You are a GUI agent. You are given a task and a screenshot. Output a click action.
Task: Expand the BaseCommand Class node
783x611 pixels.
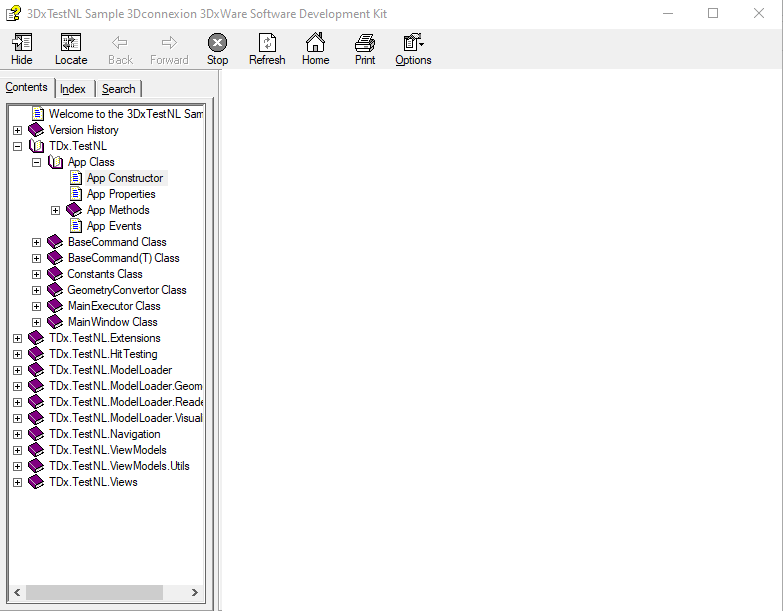click(36, 242)
